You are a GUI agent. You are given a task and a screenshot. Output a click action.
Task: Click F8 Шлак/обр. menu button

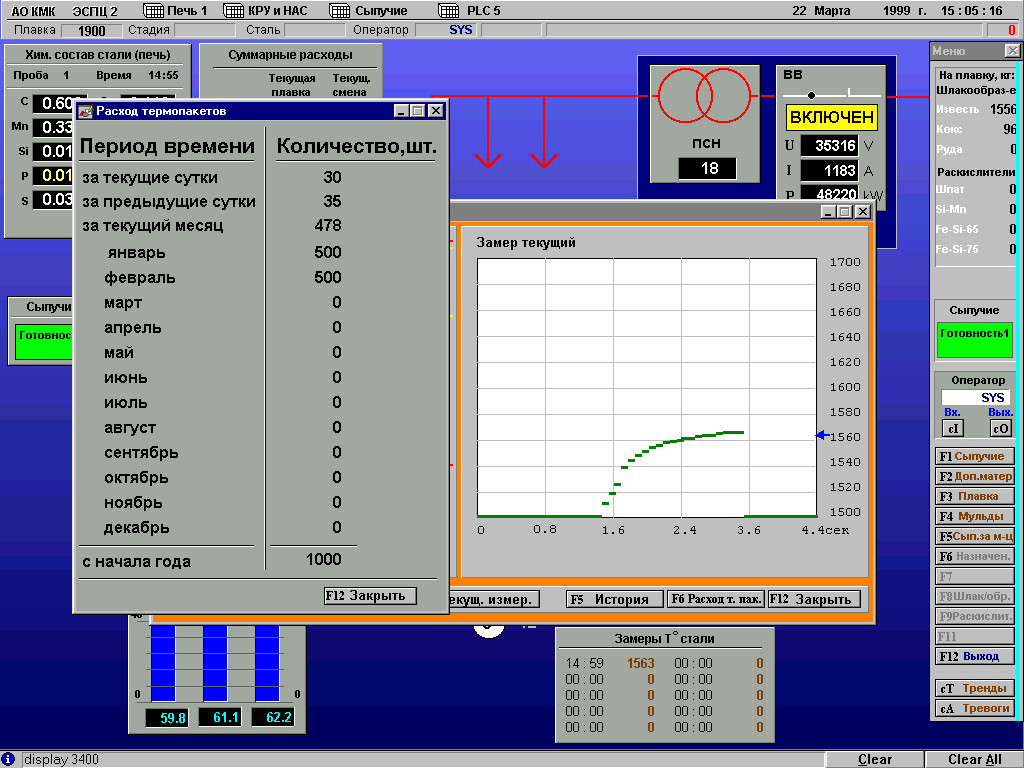(975, 596)
